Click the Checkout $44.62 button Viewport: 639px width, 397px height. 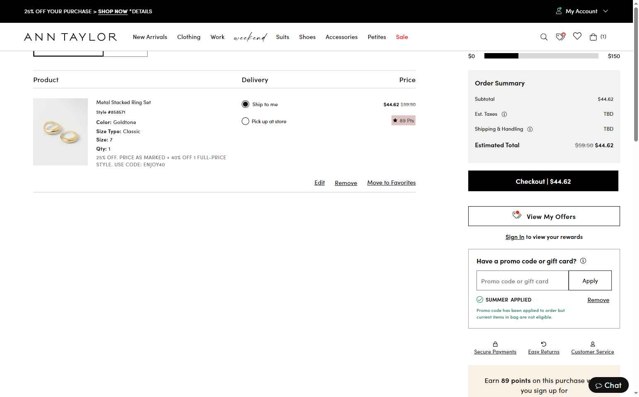[x=543, y=181]
